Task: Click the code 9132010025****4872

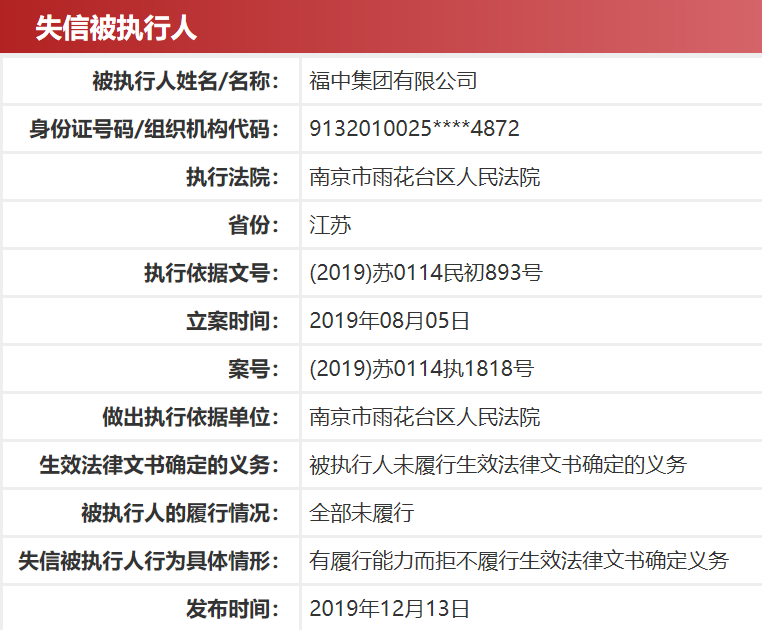Action: tap(415, 129)
